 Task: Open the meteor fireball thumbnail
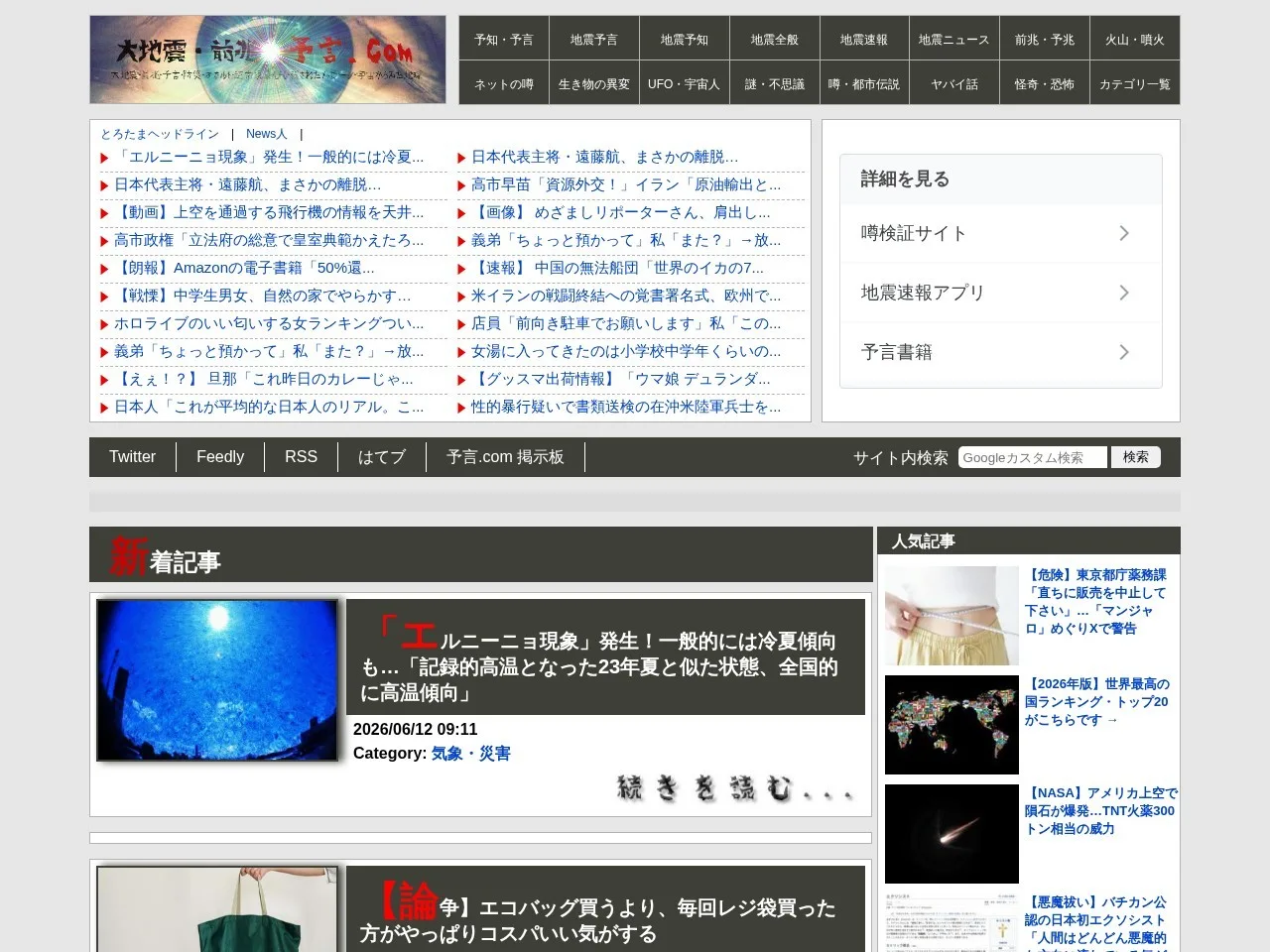[x=952, y=834]
